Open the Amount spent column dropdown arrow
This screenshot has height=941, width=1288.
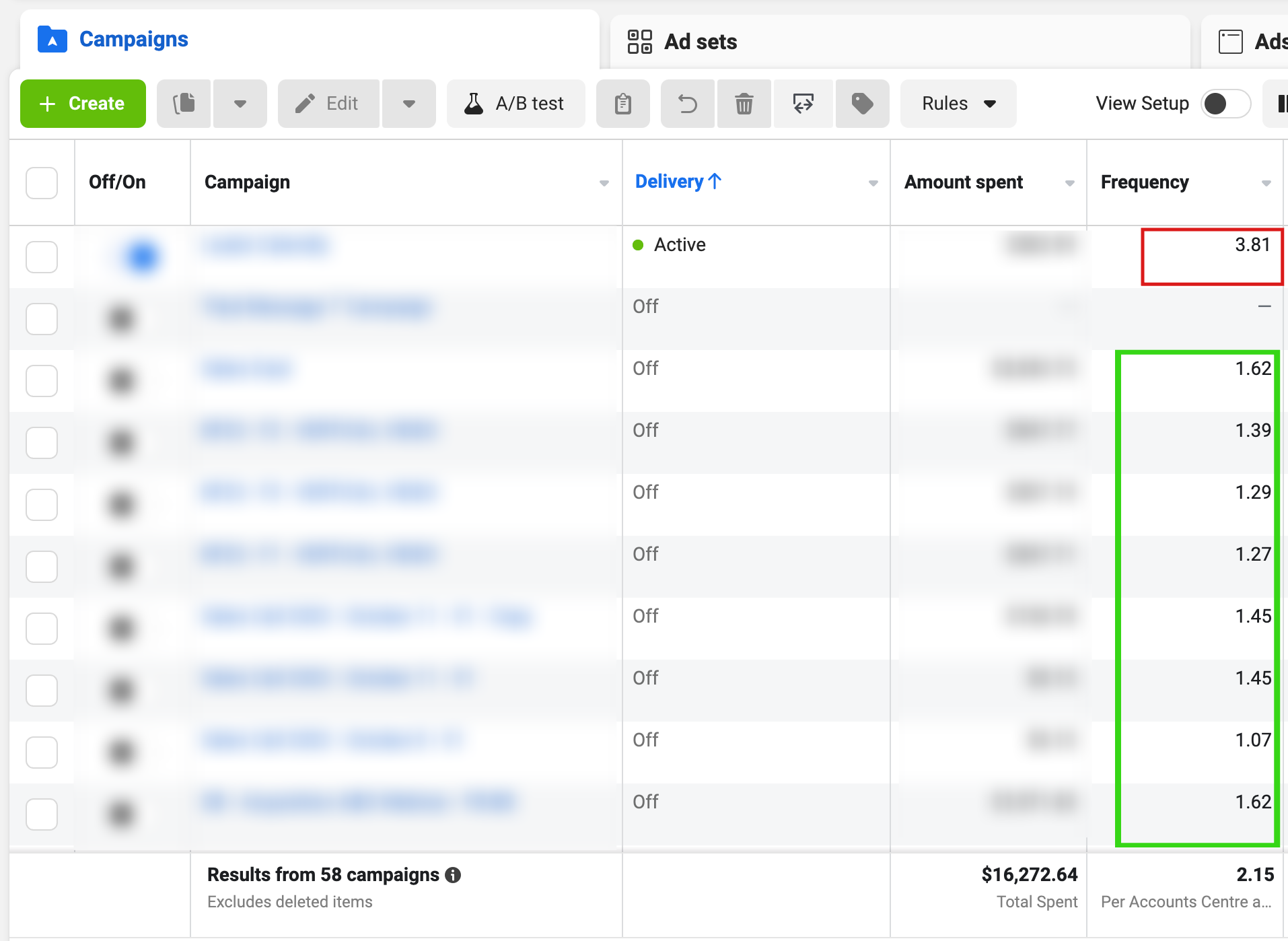(x=1070, y=183)
